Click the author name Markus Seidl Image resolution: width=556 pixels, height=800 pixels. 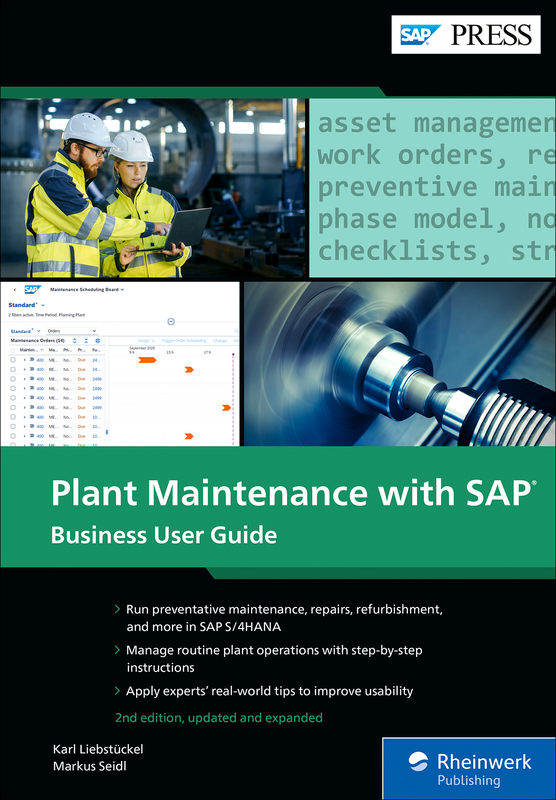89,766
